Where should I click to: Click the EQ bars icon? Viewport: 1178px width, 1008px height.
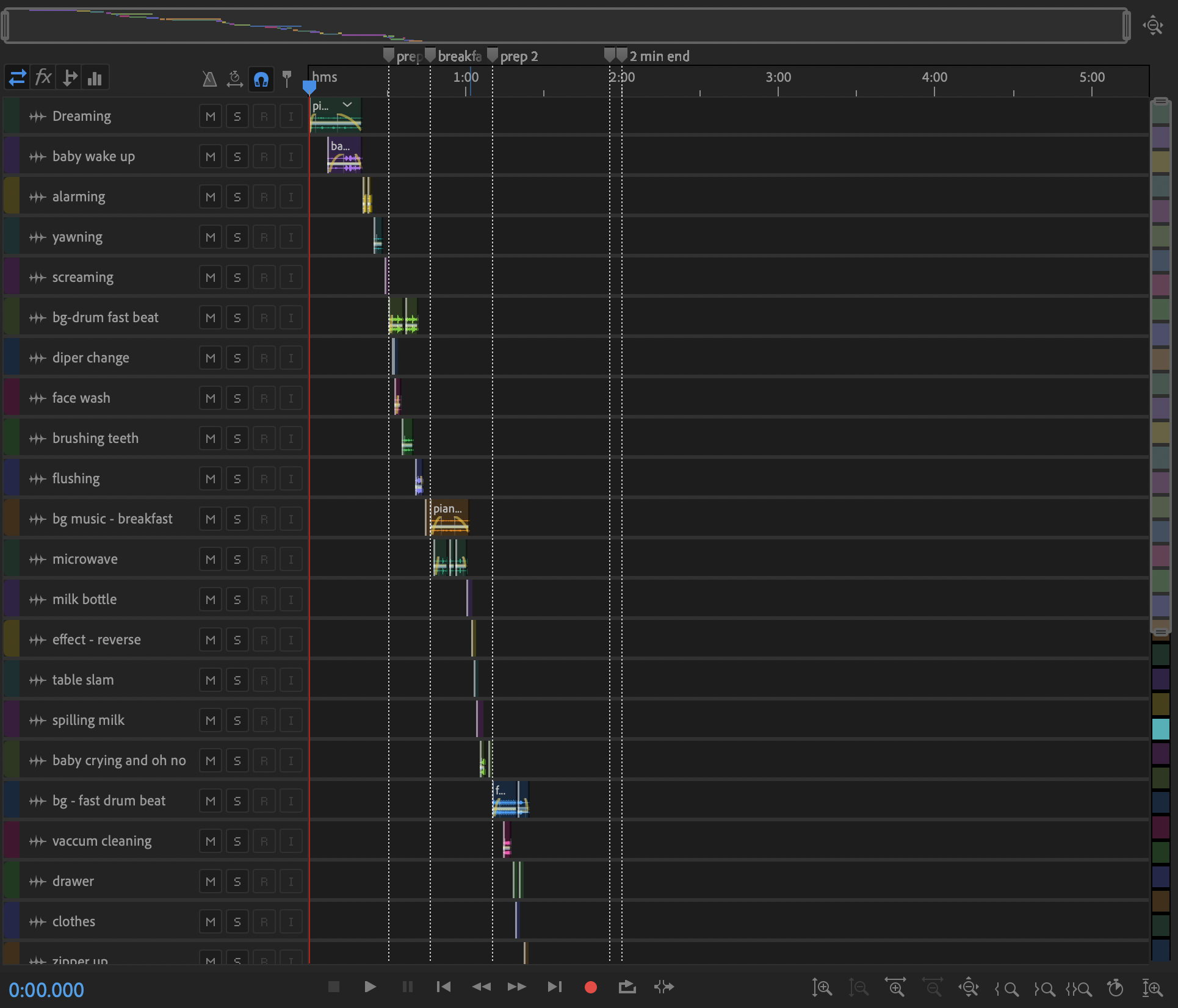(x=95, y=77)
